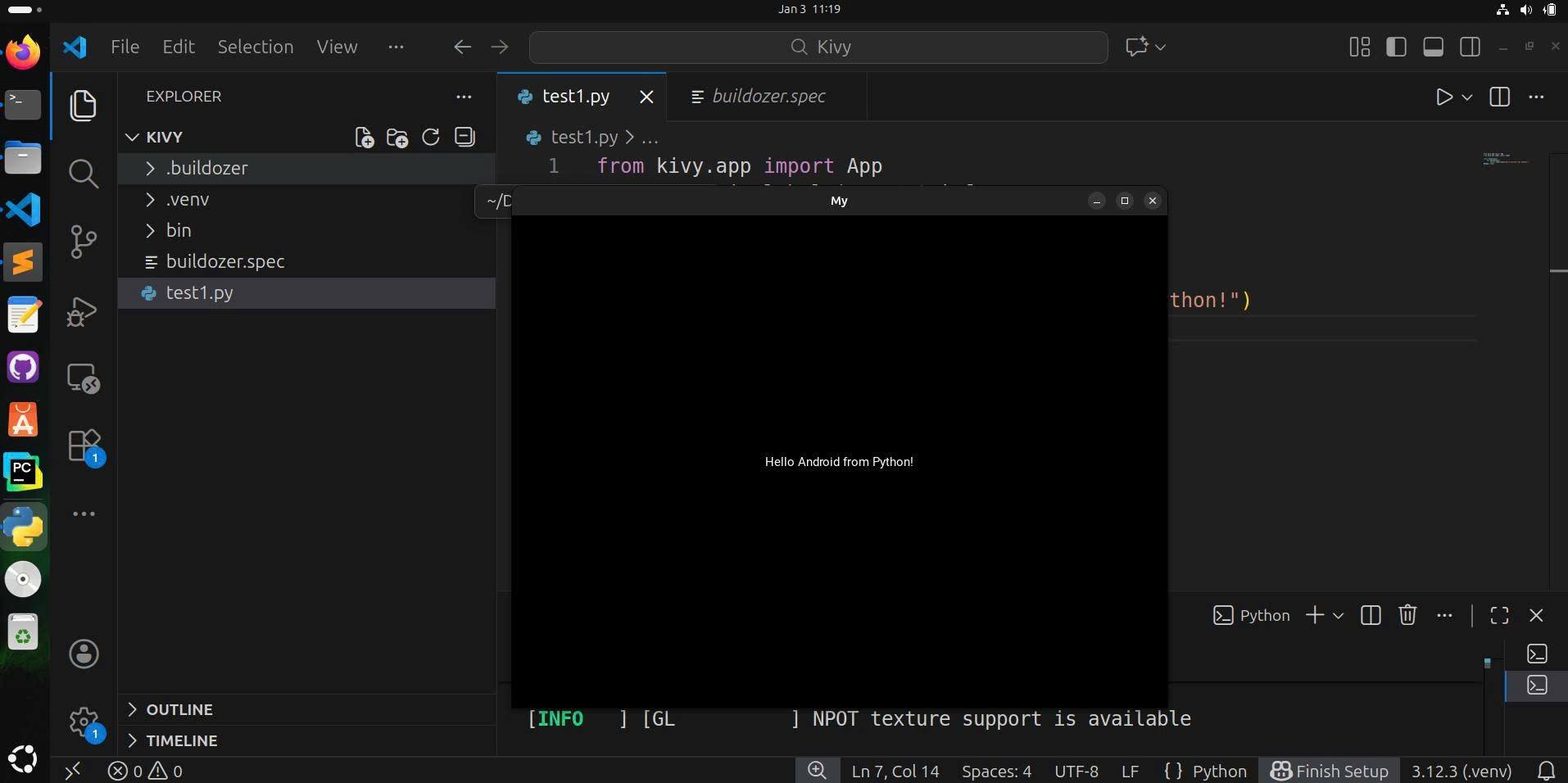
Task: Show overflow menu items ellipsis in menu bar
Action: tap(396, 47)
